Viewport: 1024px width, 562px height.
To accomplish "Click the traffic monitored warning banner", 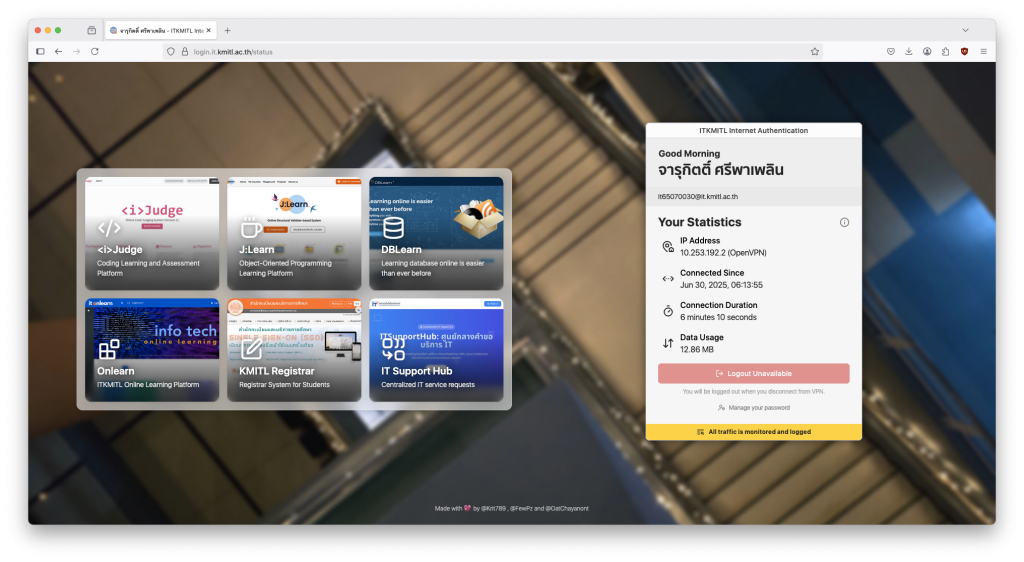I will pos(754,431).
